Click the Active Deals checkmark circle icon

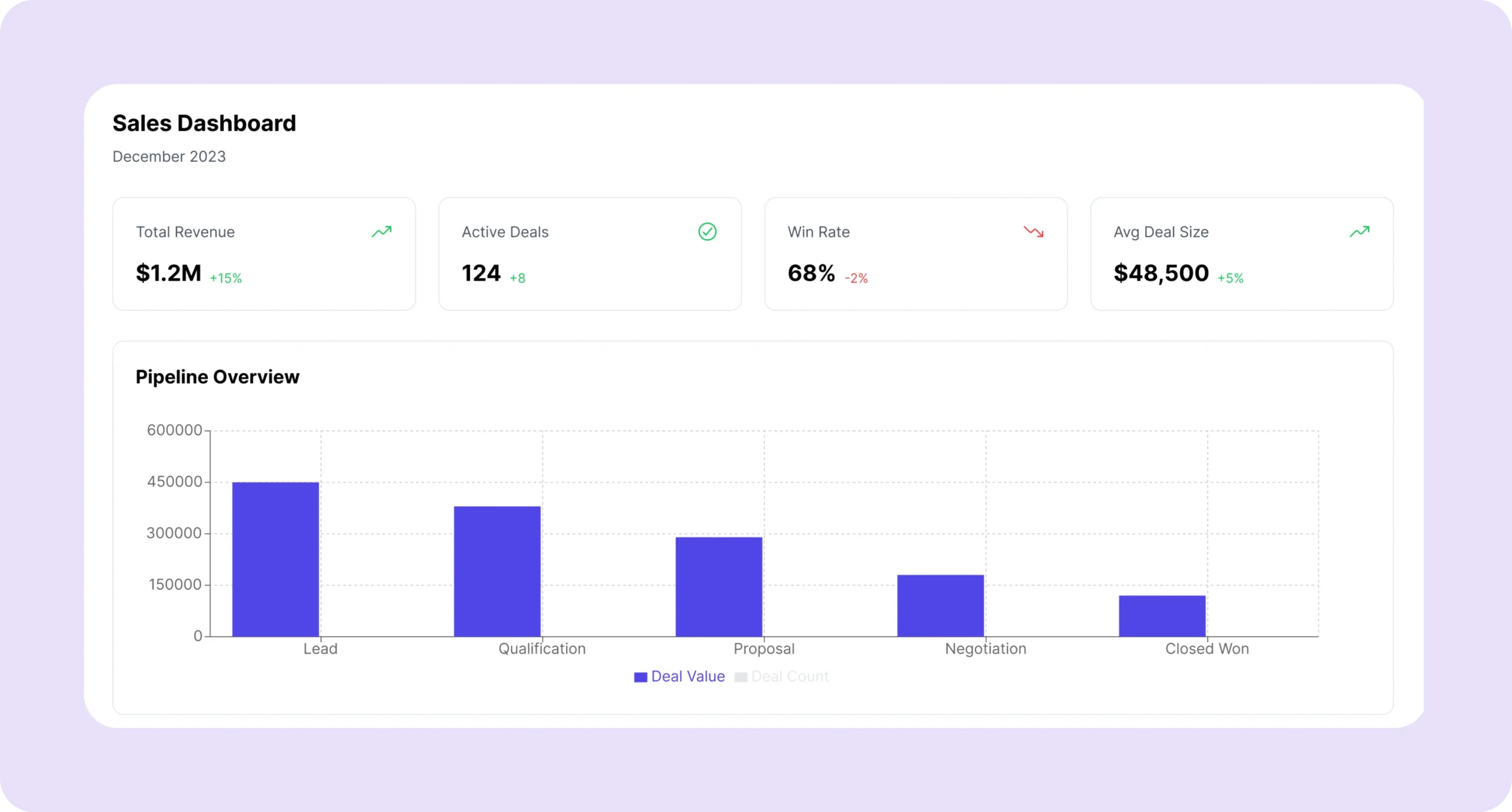click(707, 231)
